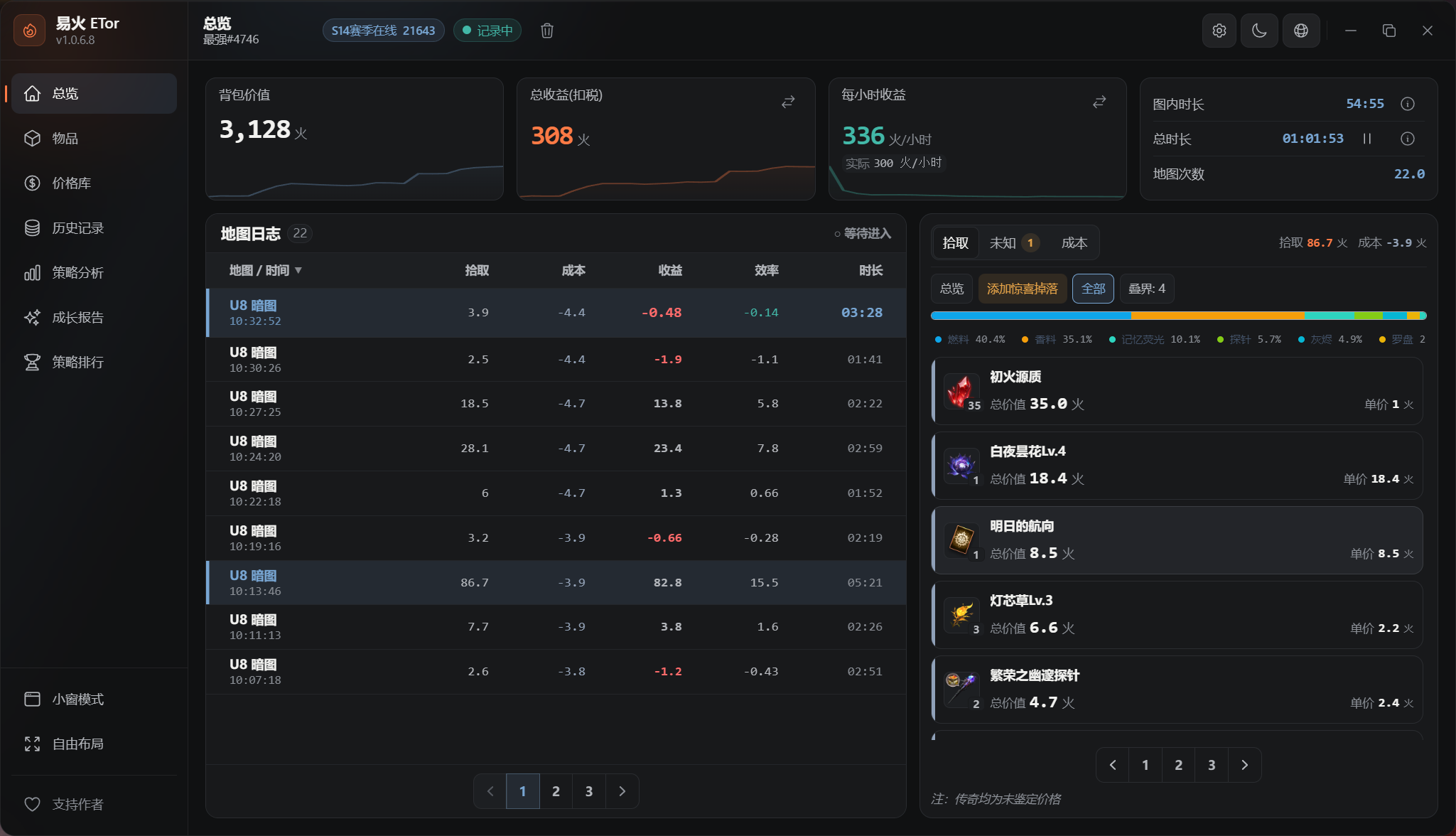Show info for 总时长
This screenshot has width=1456, height=836.
point(1407,139)
